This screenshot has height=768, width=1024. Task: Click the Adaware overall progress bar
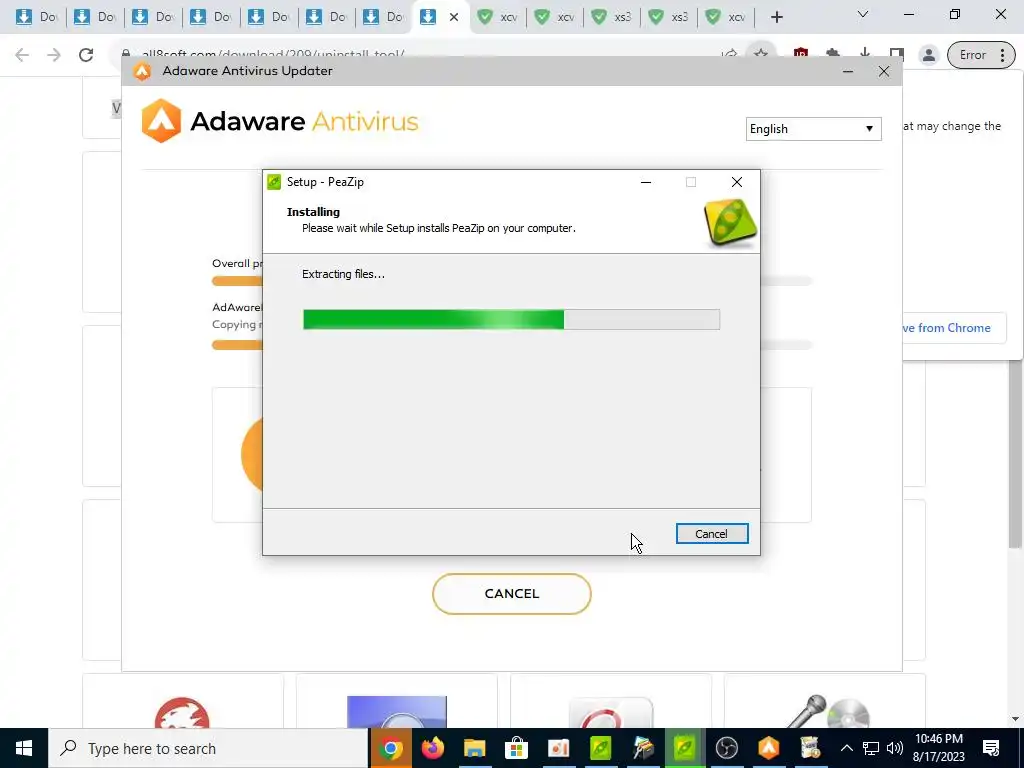511,281
